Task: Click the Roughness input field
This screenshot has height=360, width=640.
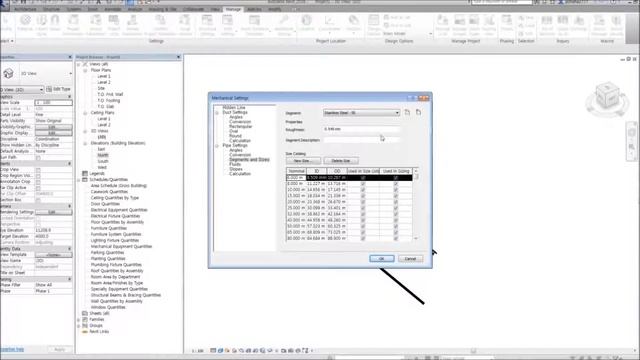Action: click(x=362, y=129)
